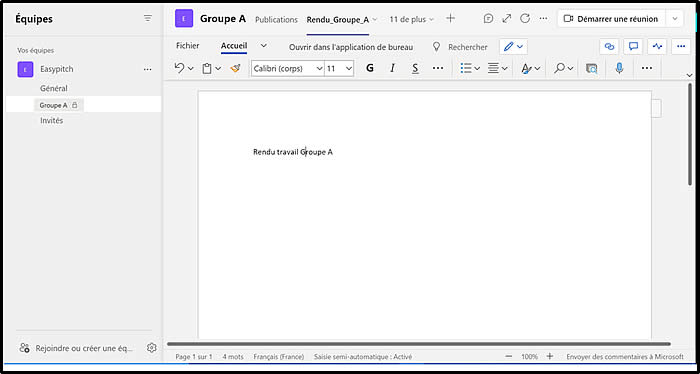Open the meeting options dropdown arrow
The image size is (700, 374).
point(675,19)
